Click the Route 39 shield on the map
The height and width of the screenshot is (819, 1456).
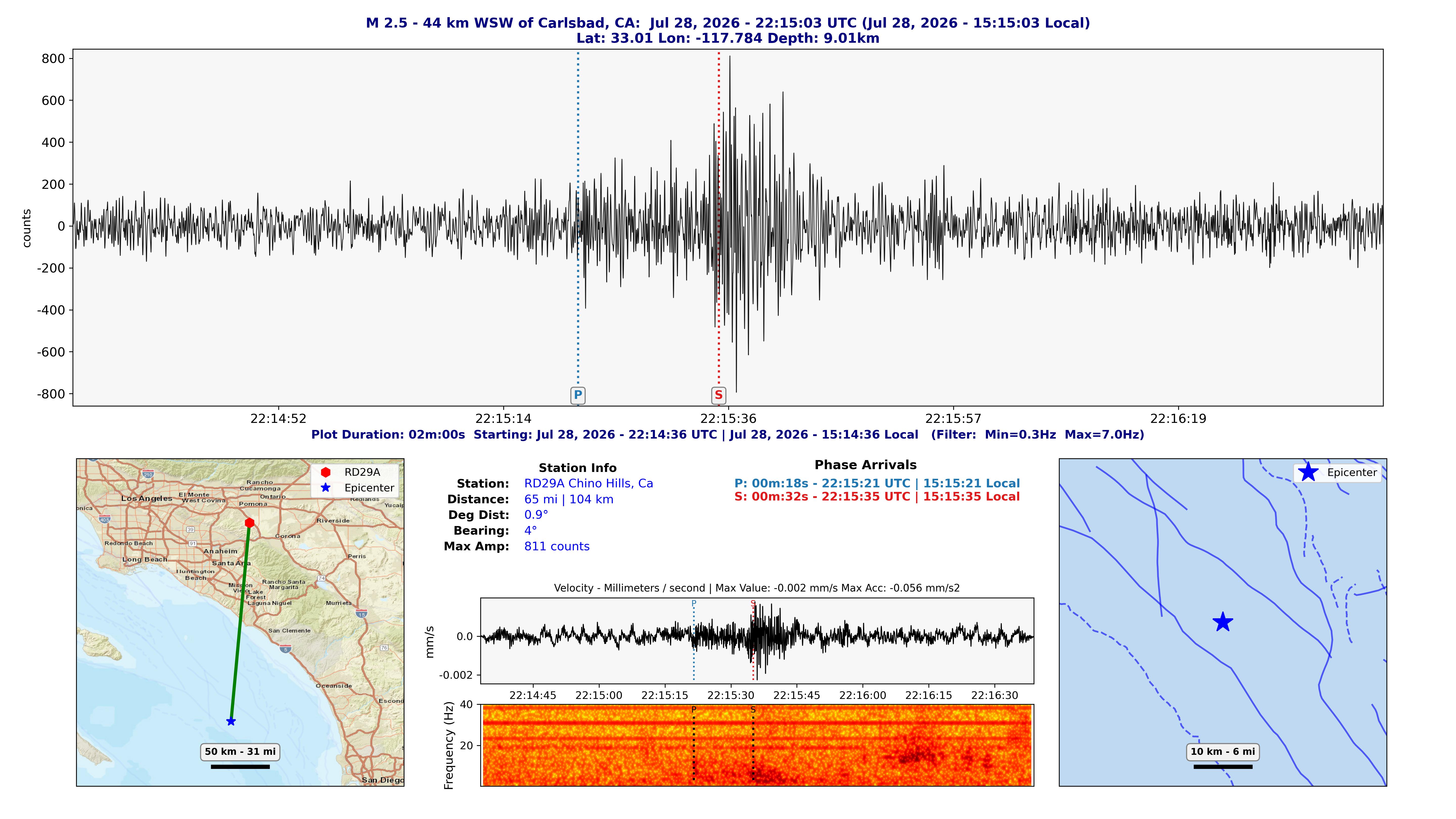click(x=191, y=530)
